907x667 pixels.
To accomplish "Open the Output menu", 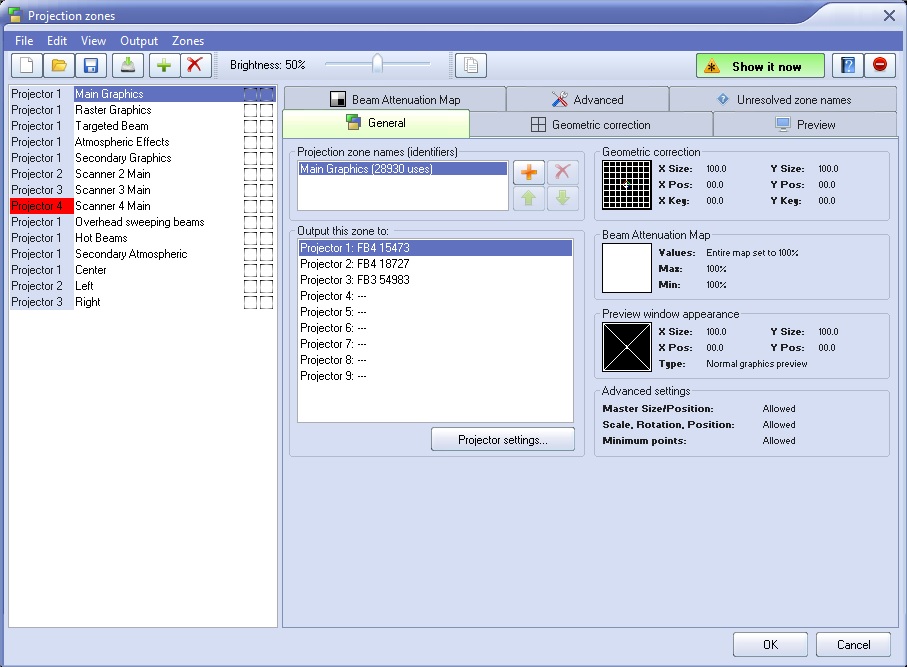I will click(x=139, y=41).
